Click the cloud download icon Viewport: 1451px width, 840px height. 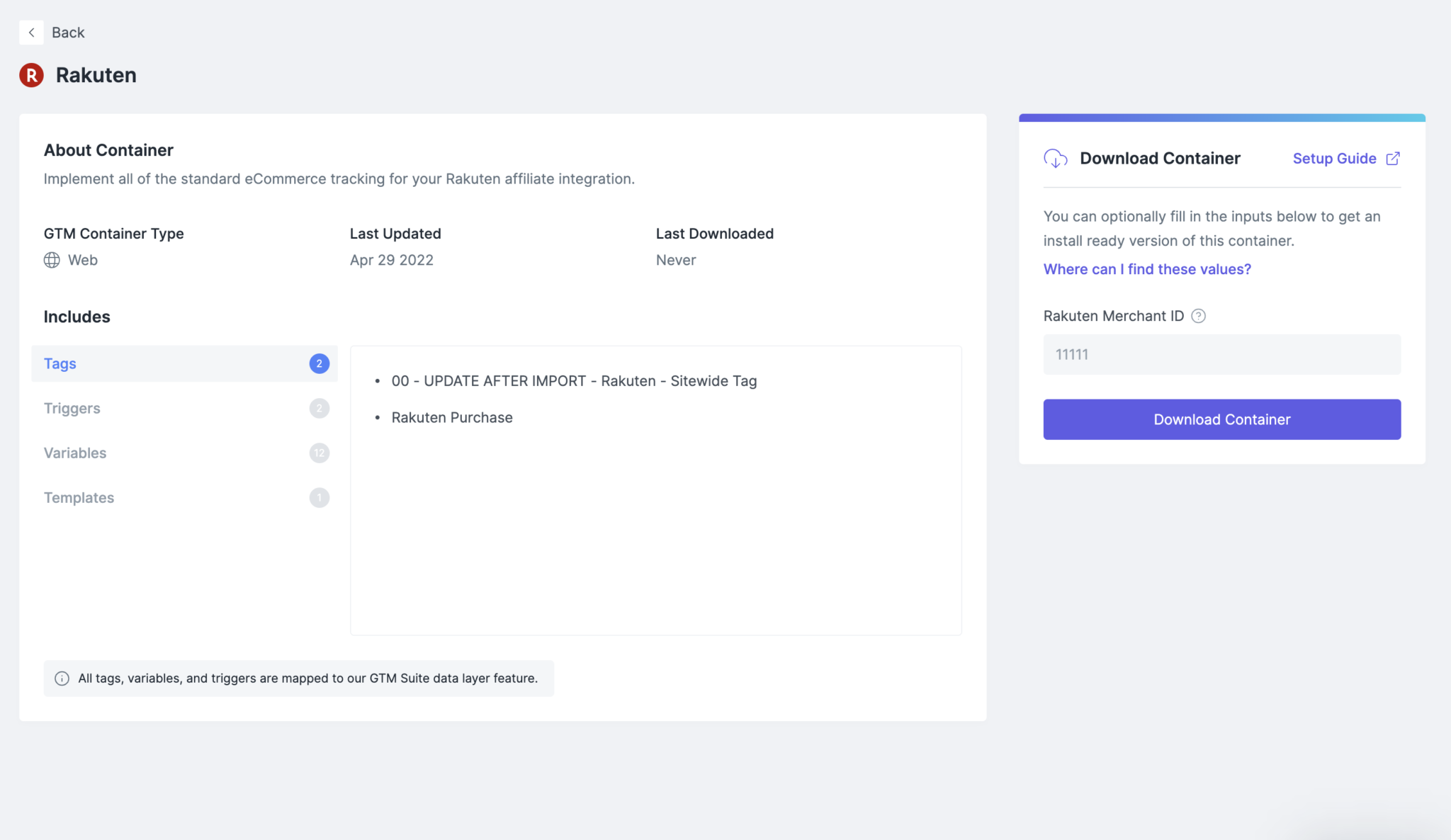coord(1056,159)
